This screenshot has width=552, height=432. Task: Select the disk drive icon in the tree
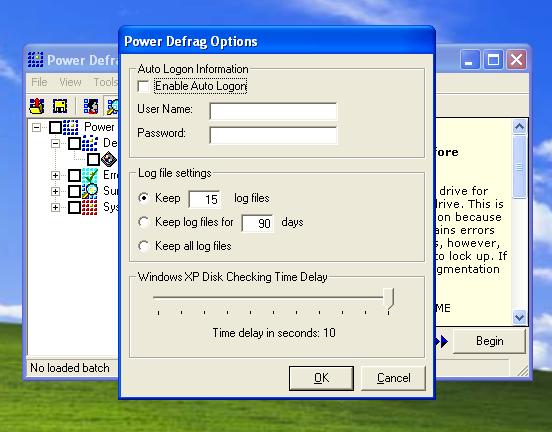click(109, 159)
